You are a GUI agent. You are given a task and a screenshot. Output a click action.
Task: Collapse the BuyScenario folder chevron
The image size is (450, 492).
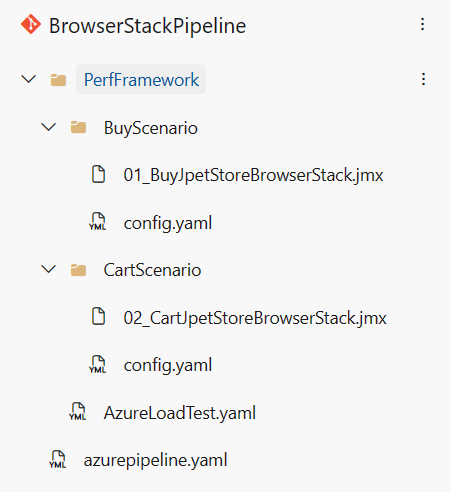click(49, 127)
